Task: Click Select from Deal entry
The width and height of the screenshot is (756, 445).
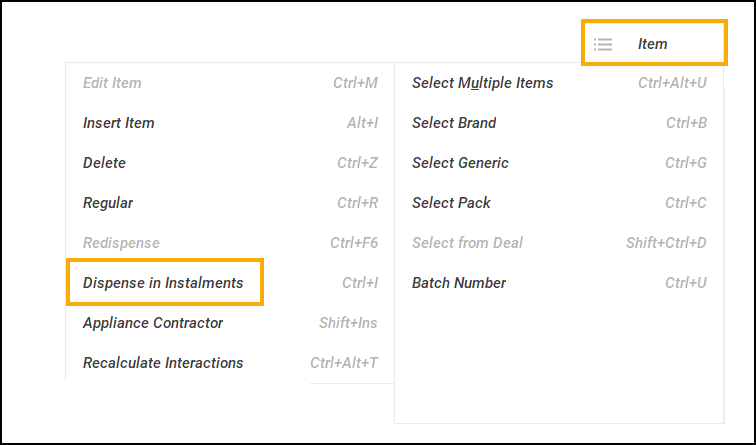Action: [467, 243]
